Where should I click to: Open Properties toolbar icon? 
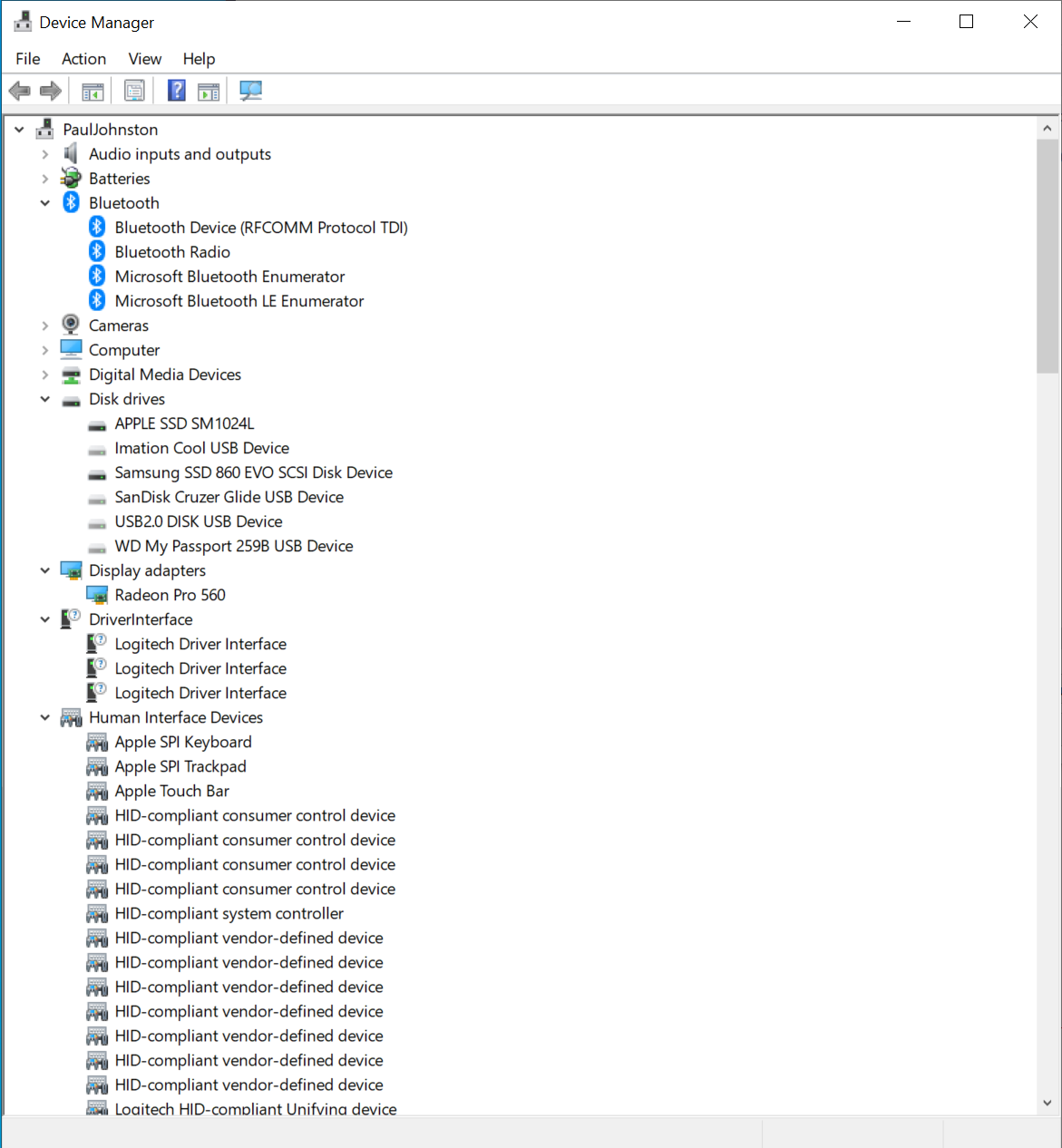134,91
